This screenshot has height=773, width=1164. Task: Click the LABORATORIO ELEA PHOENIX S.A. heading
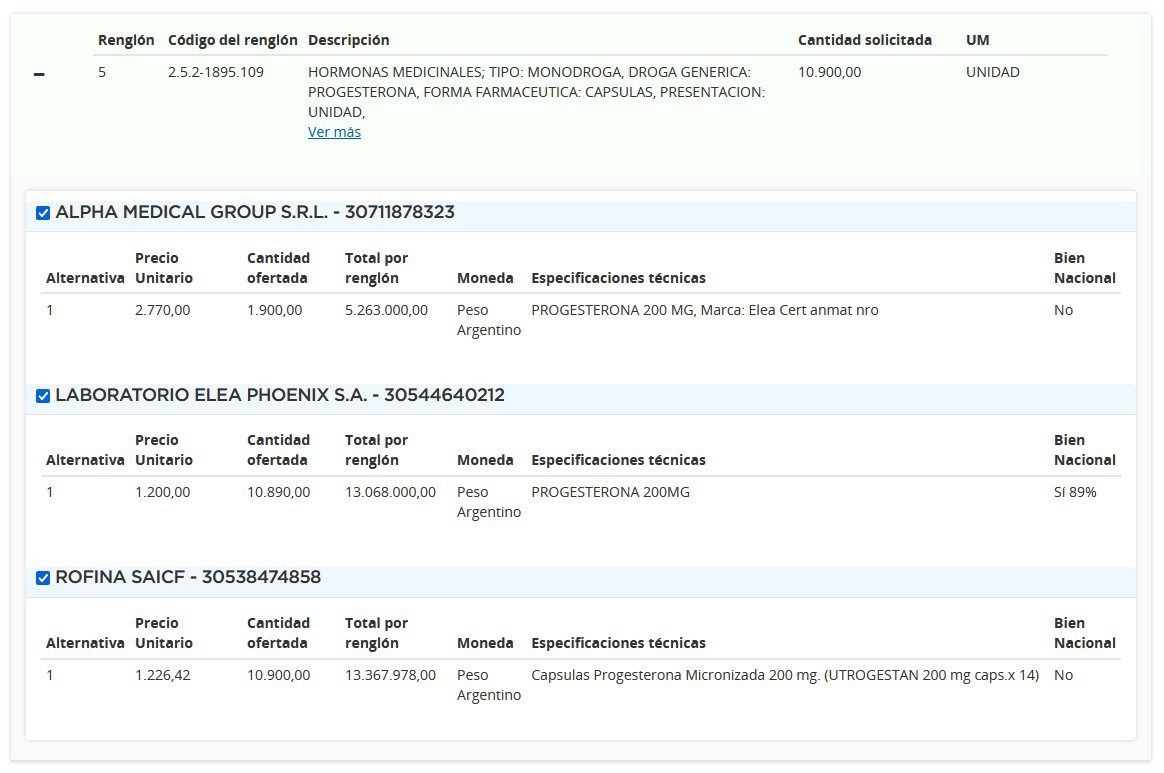[280, 395]
